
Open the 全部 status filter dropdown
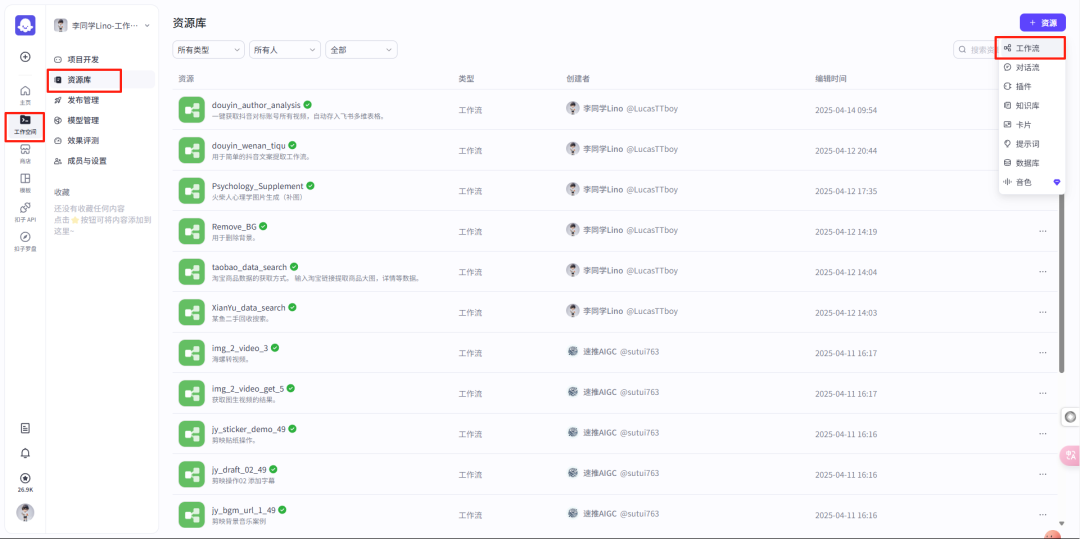tap(361, 50)
